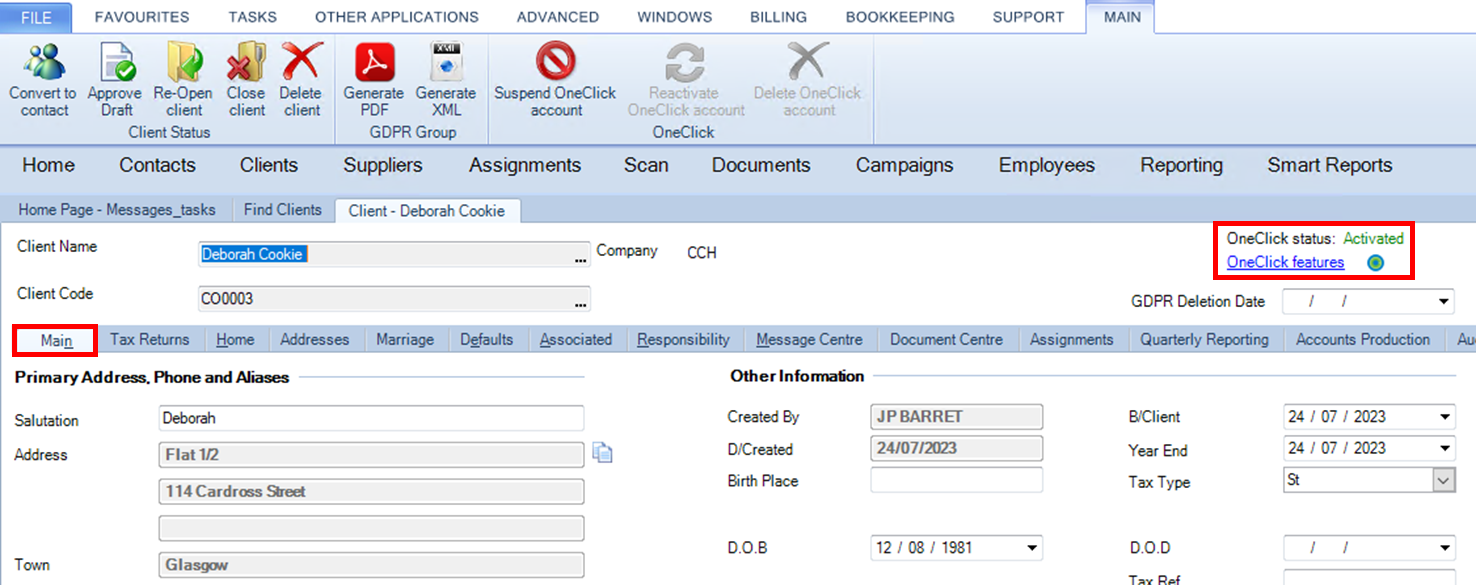This screenshot has width=1476, height=585.
Task: Open the Tax Returns client tab
Action: click(149, 340)
